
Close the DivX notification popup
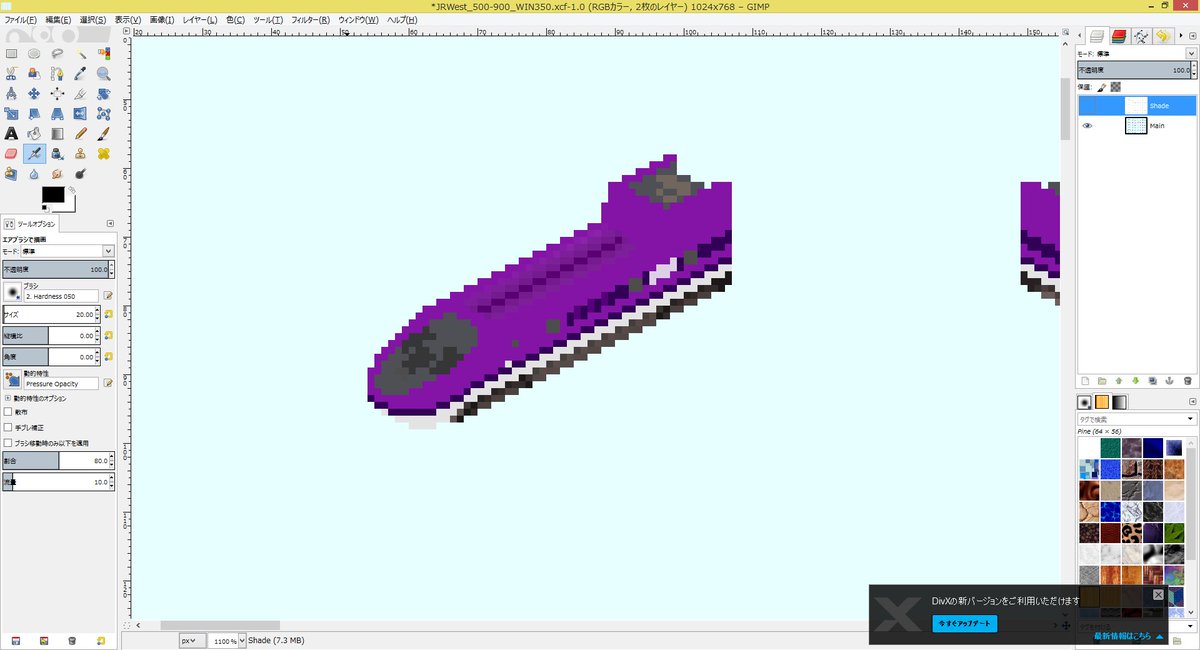[1158, 594]
